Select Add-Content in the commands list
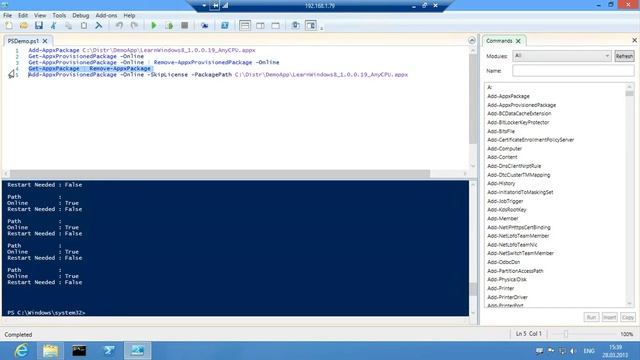The height and width of the screenshot is (360, 640). [x=502, y=157]
